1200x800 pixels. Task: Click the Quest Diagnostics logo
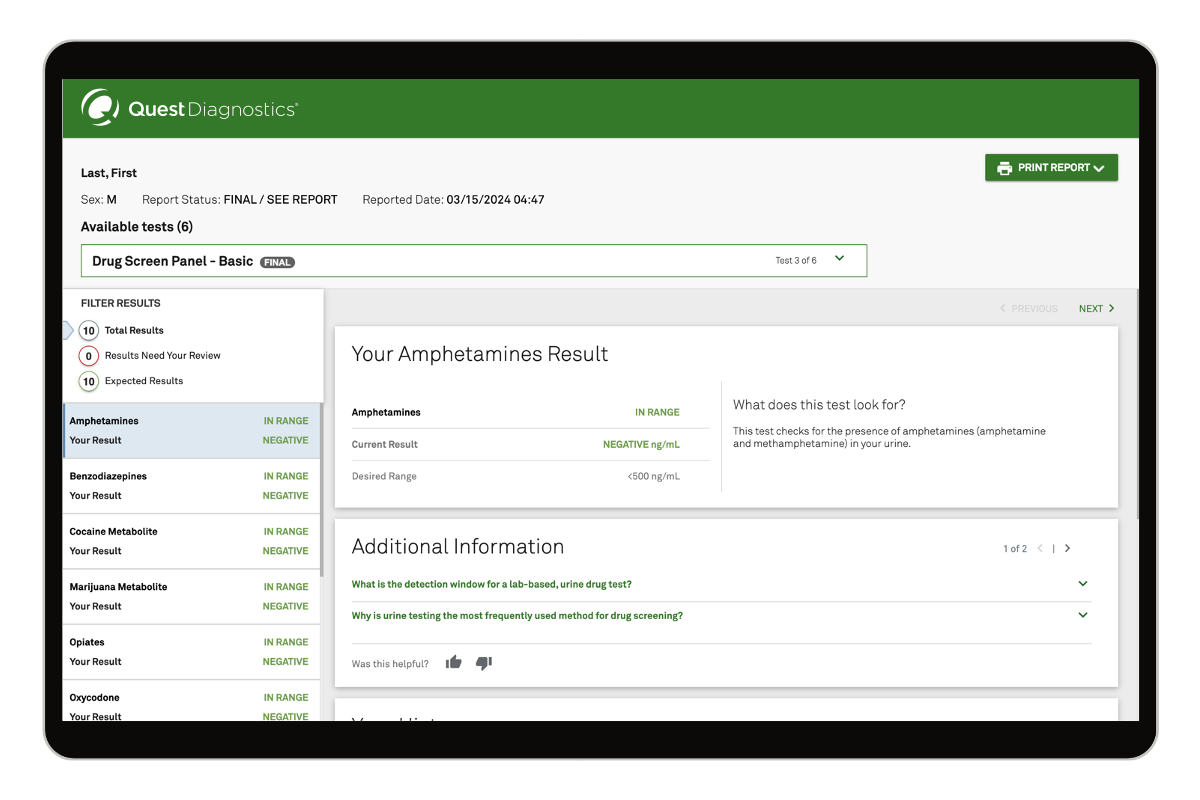click(x=189, y=108)
